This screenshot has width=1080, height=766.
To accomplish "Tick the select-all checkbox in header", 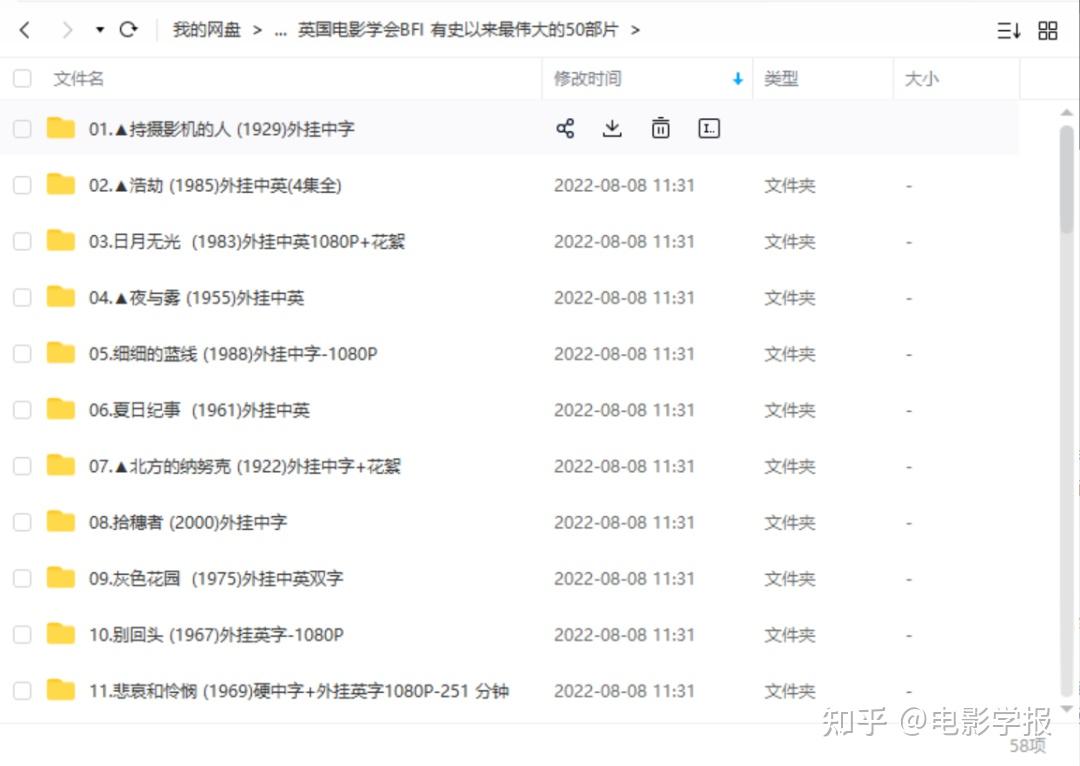I will (22, 79).
